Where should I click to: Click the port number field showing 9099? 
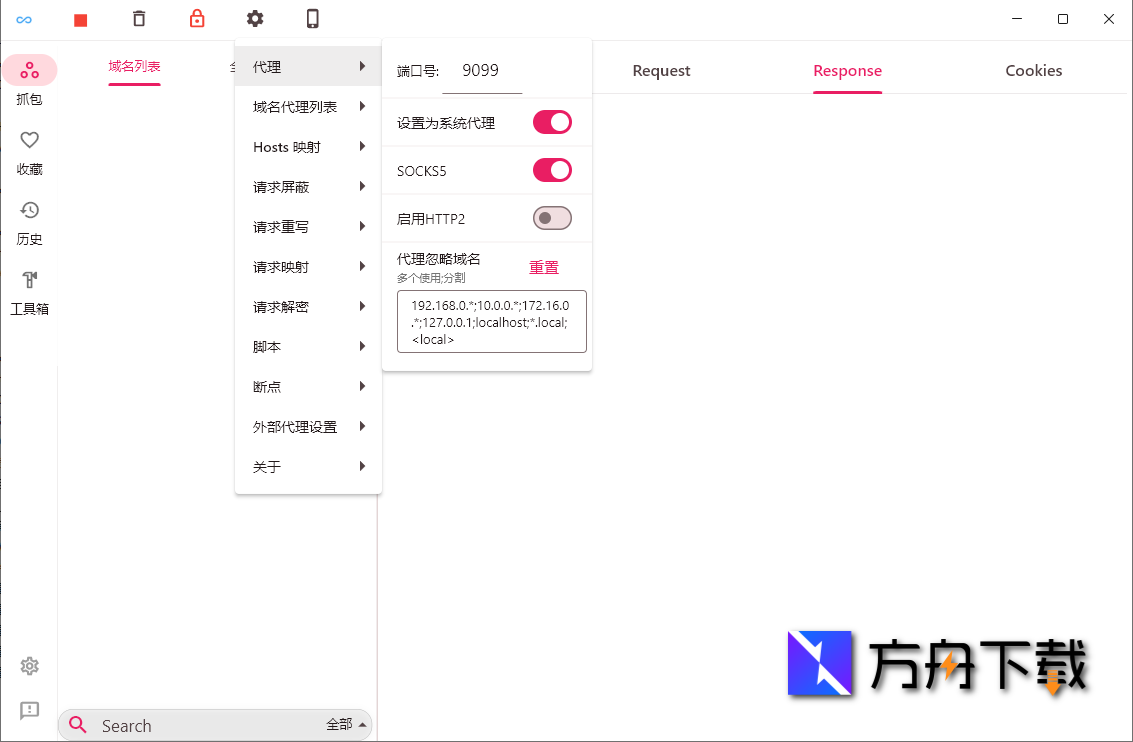click(482, 70)
